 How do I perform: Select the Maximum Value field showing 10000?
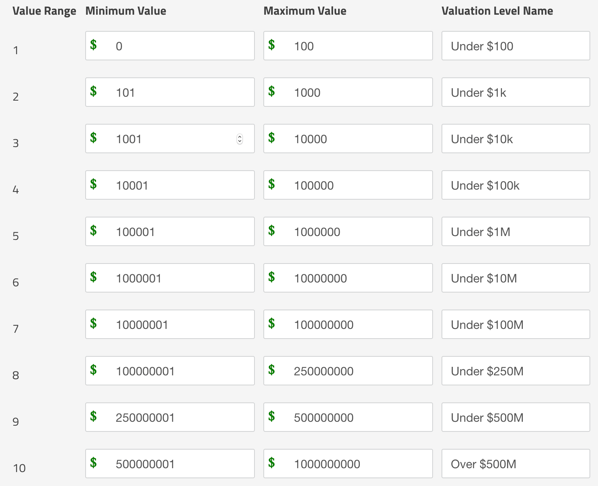(348, 138)
